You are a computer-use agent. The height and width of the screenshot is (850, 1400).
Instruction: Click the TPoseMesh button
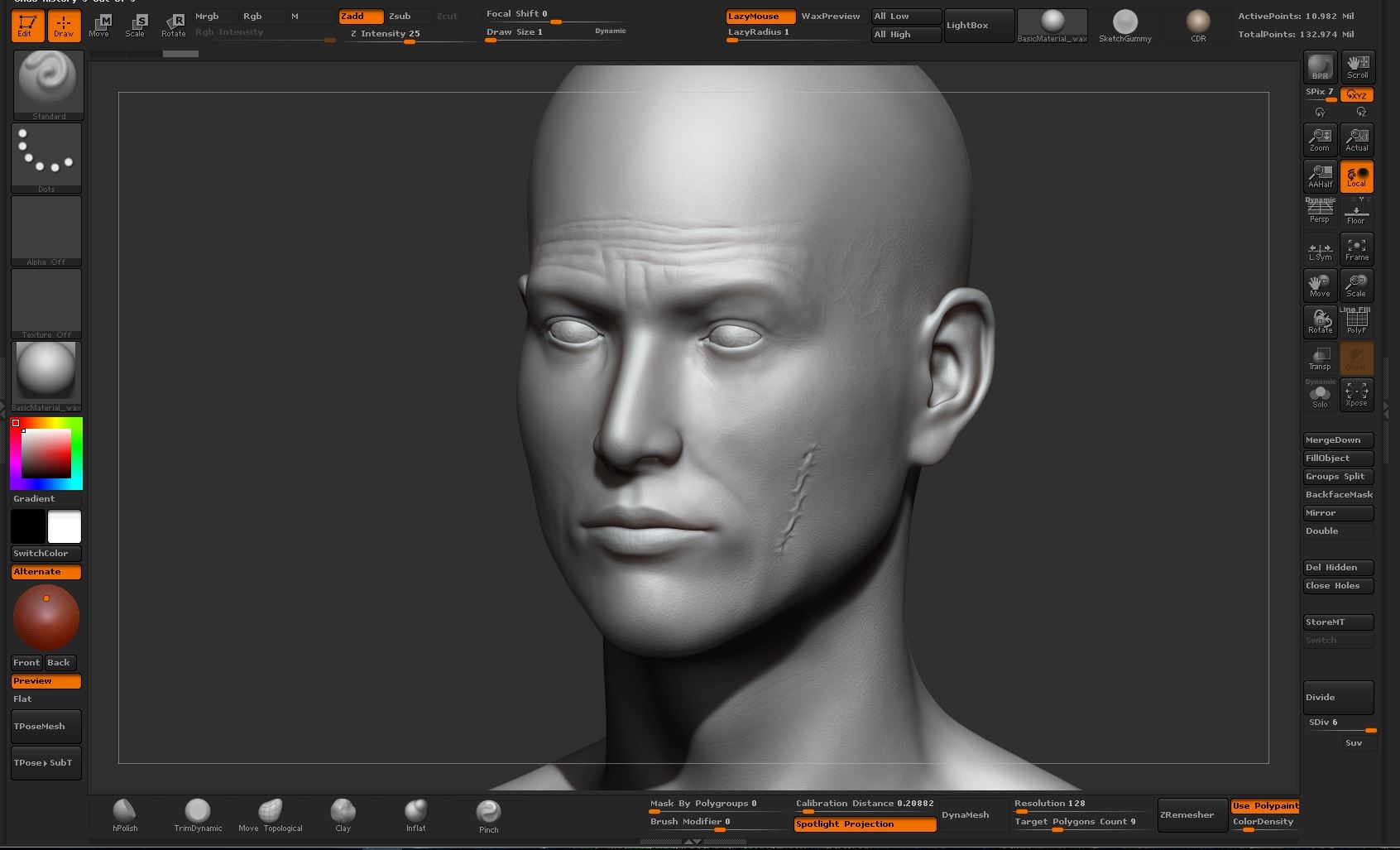tap(46, 727)
